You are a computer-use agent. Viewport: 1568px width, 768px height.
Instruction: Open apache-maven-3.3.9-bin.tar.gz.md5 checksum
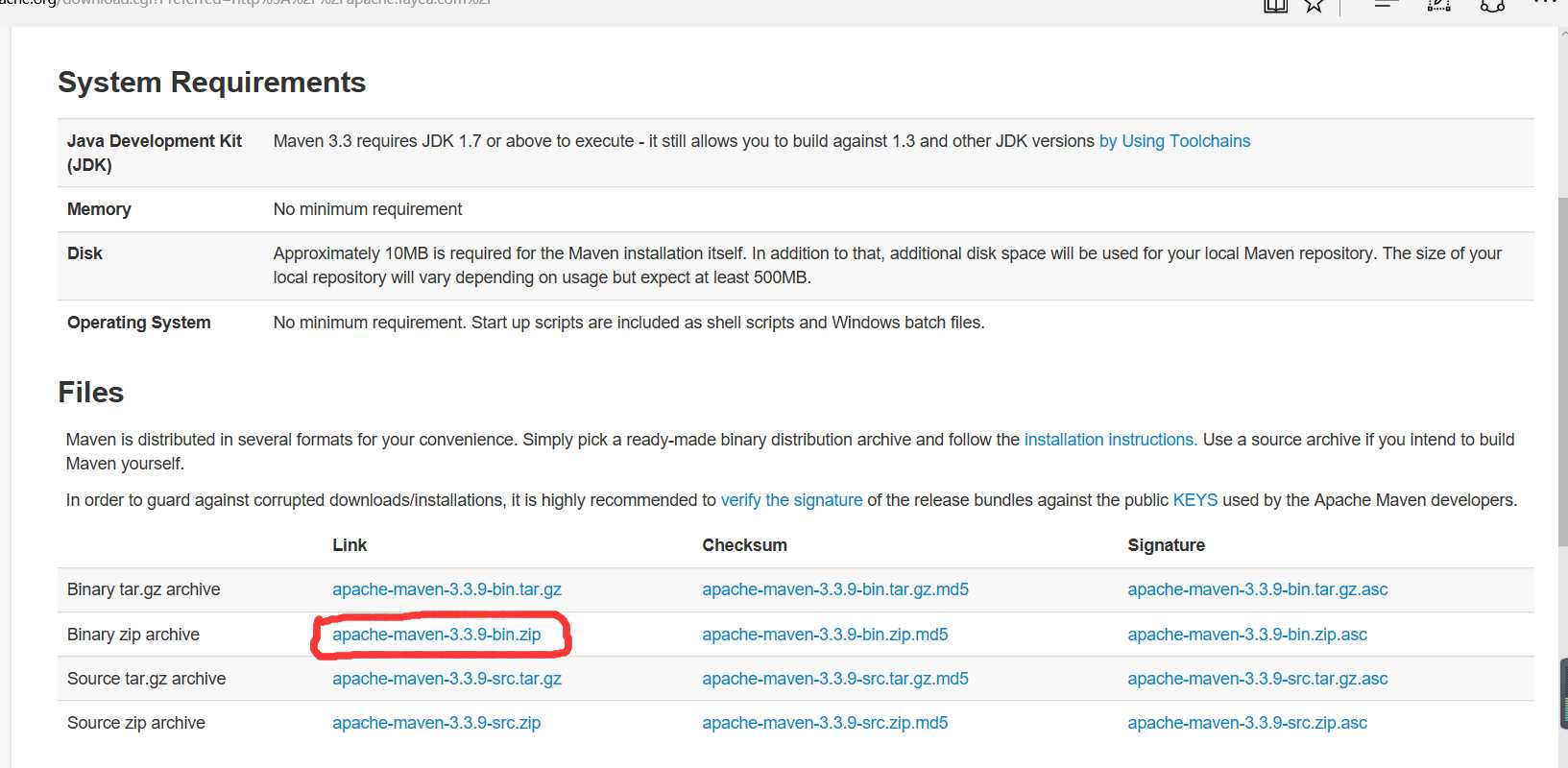click(x=835, y=589)
